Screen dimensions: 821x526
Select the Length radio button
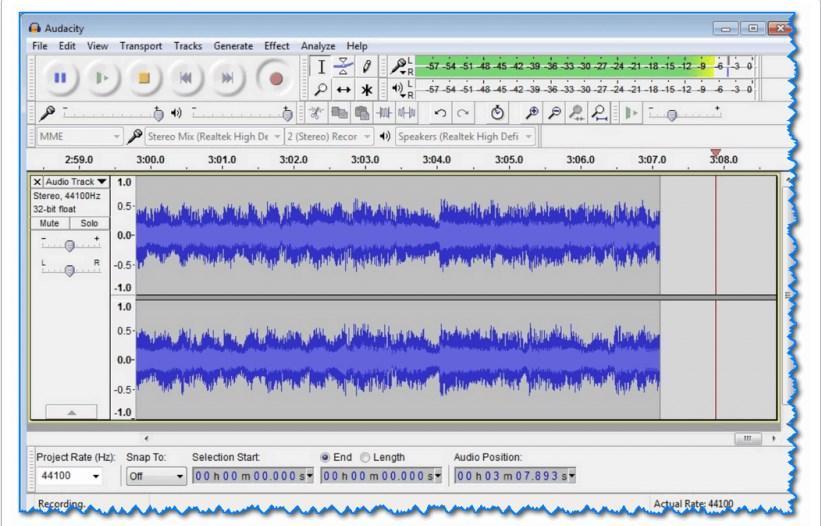coord(365,457)
